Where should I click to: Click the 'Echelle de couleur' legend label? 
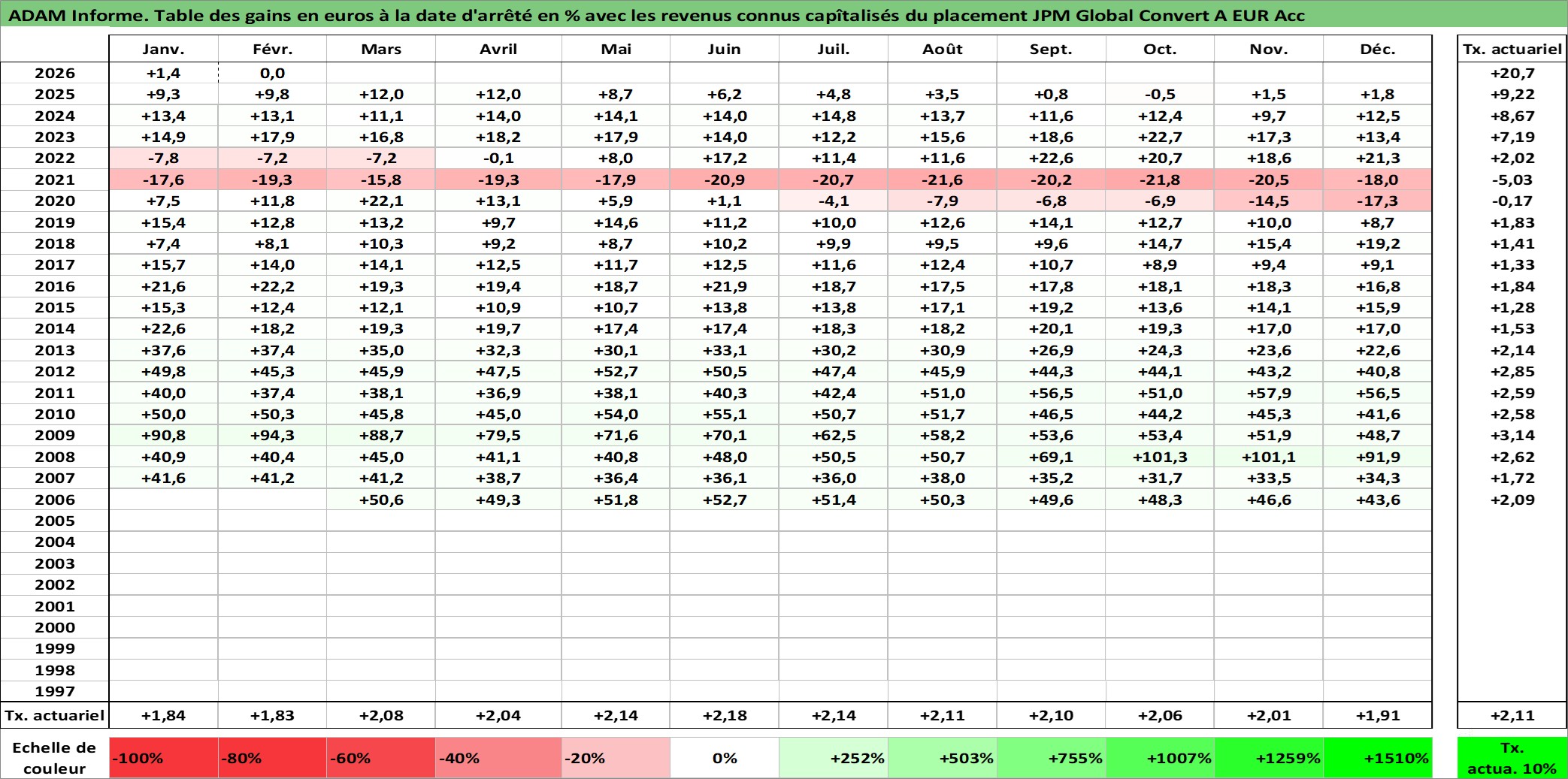[x=54, y=757]
